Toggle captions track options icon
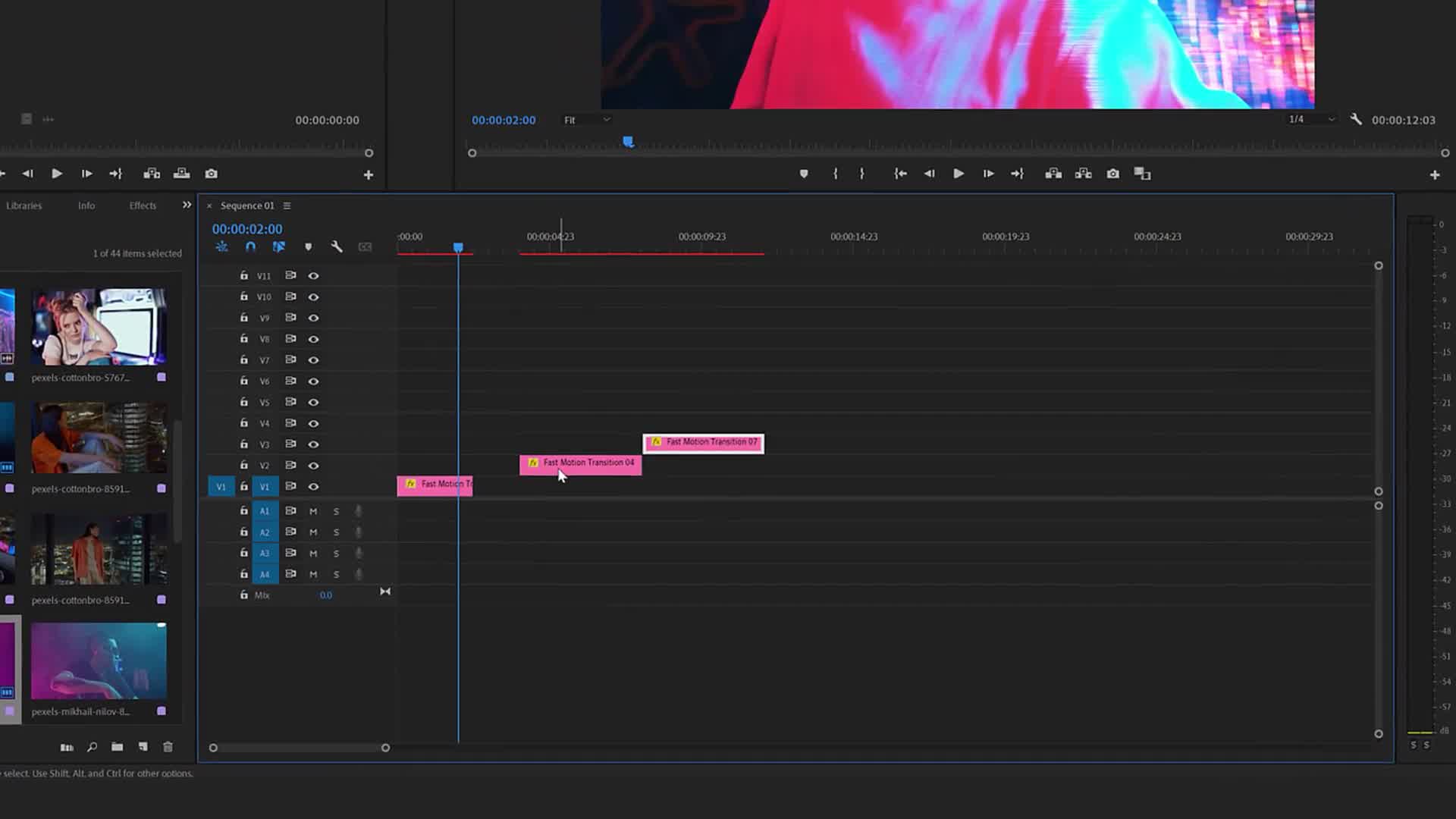 point(365,246)
